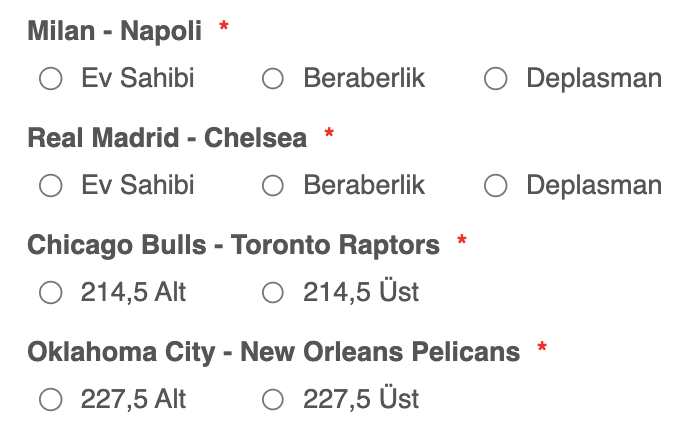Viewport: 690px width, 430px height.
Task: Choose the 214,5 Üst option
Action: tap(273, 293)
